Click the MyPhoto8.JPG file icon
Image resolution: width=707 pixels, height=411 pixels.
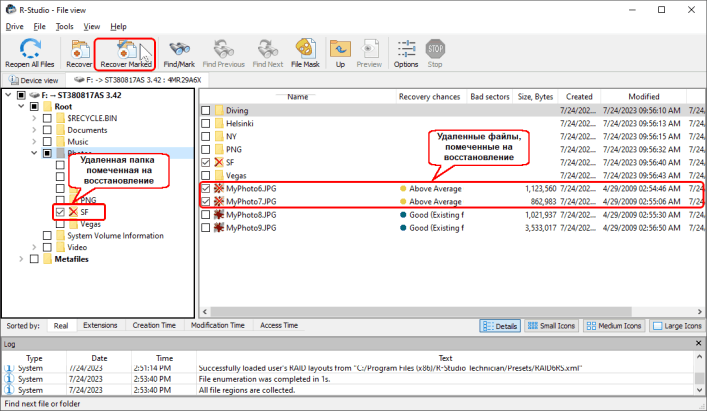pyautogui.click(x=219, y=215)
